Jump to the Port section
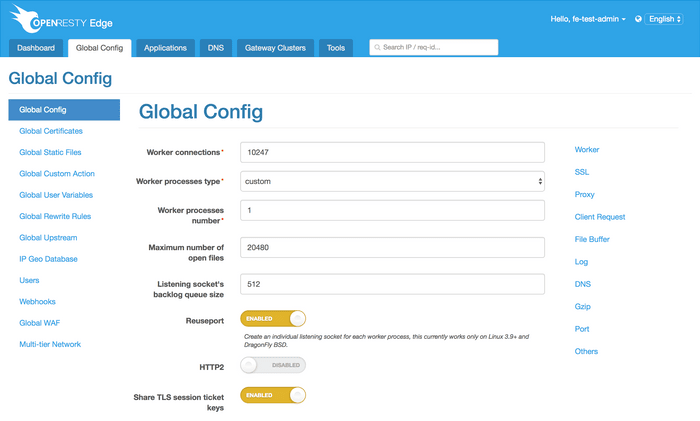700x421 pixels. tap(582, 329)
